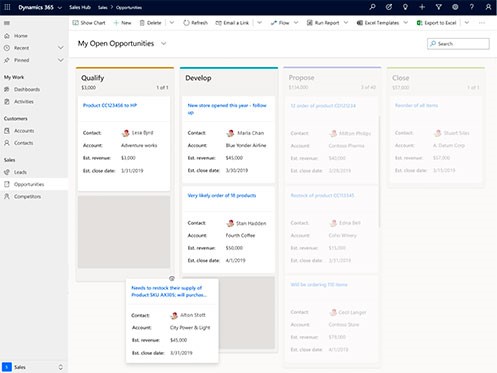Expand the Delete dropdown arrow
Screen dimensions: 497x373
pos(172,23)
